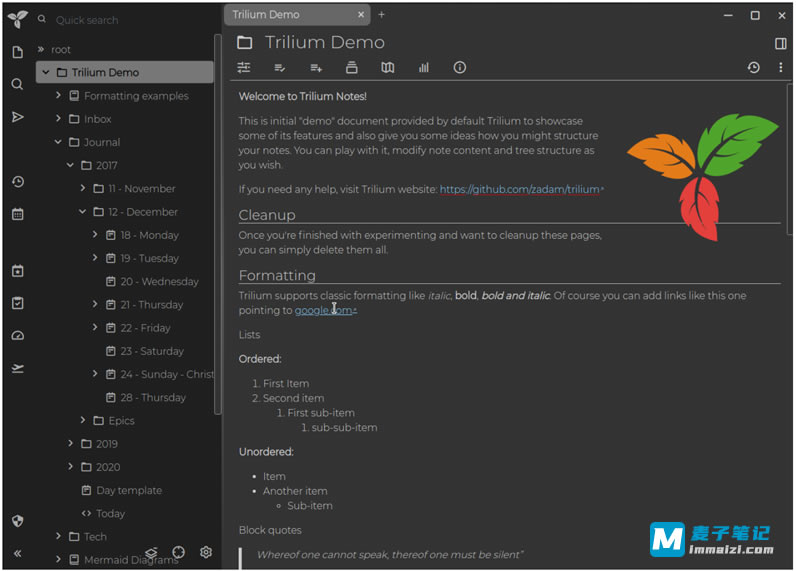
Task: Select the 23 - Saturday note
Action: coord(152,351)
